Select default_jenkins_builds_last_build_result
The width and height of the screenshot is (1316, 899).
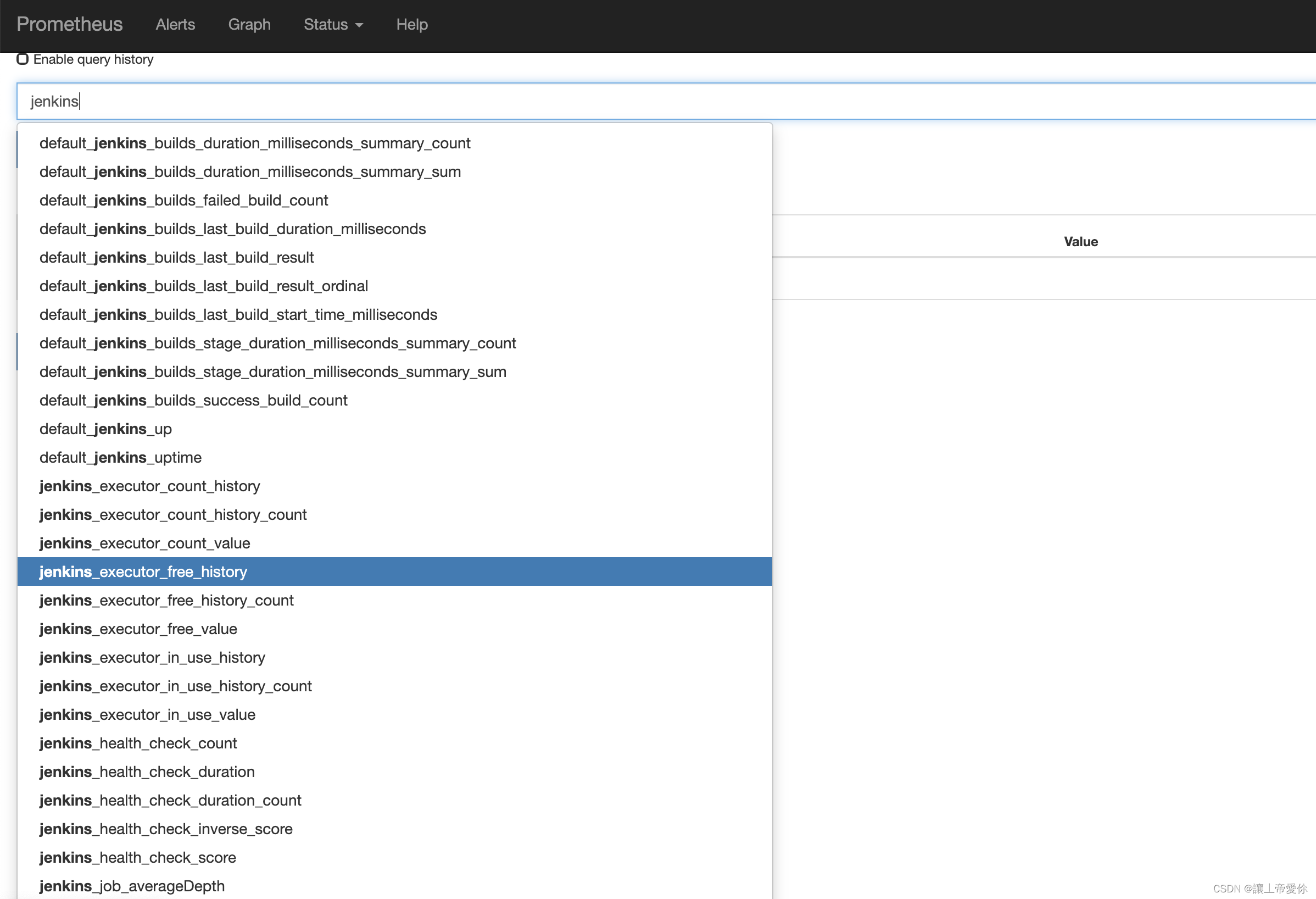(395, 258)
